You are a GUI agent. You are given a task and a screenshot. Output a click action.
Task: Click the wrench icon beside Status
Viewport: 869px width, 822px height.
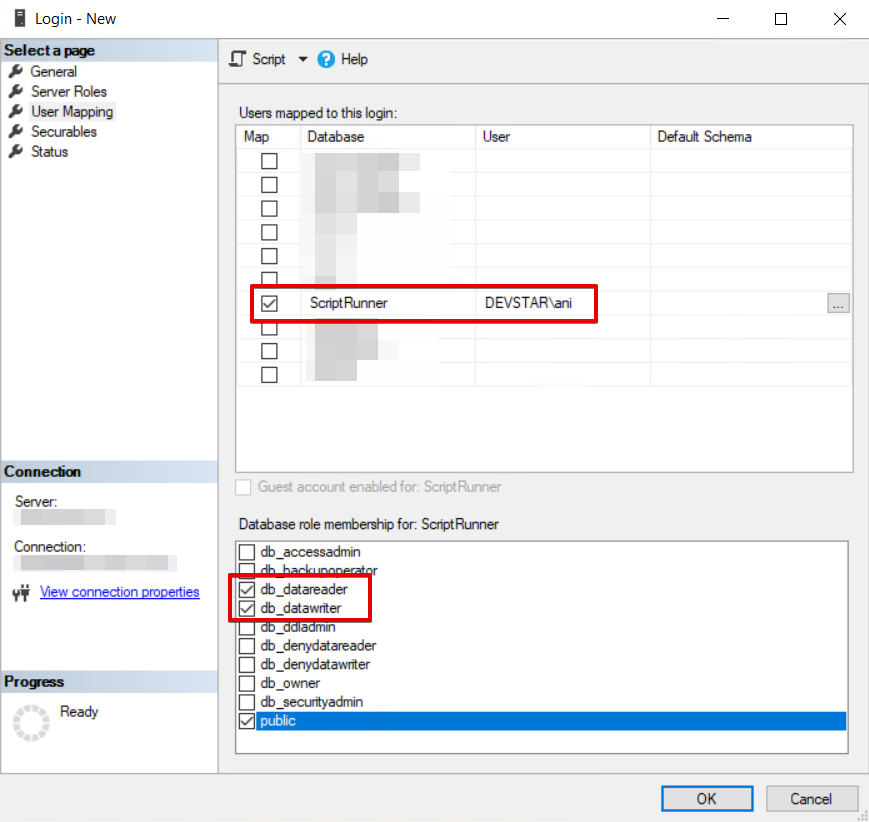pos(16,151)
